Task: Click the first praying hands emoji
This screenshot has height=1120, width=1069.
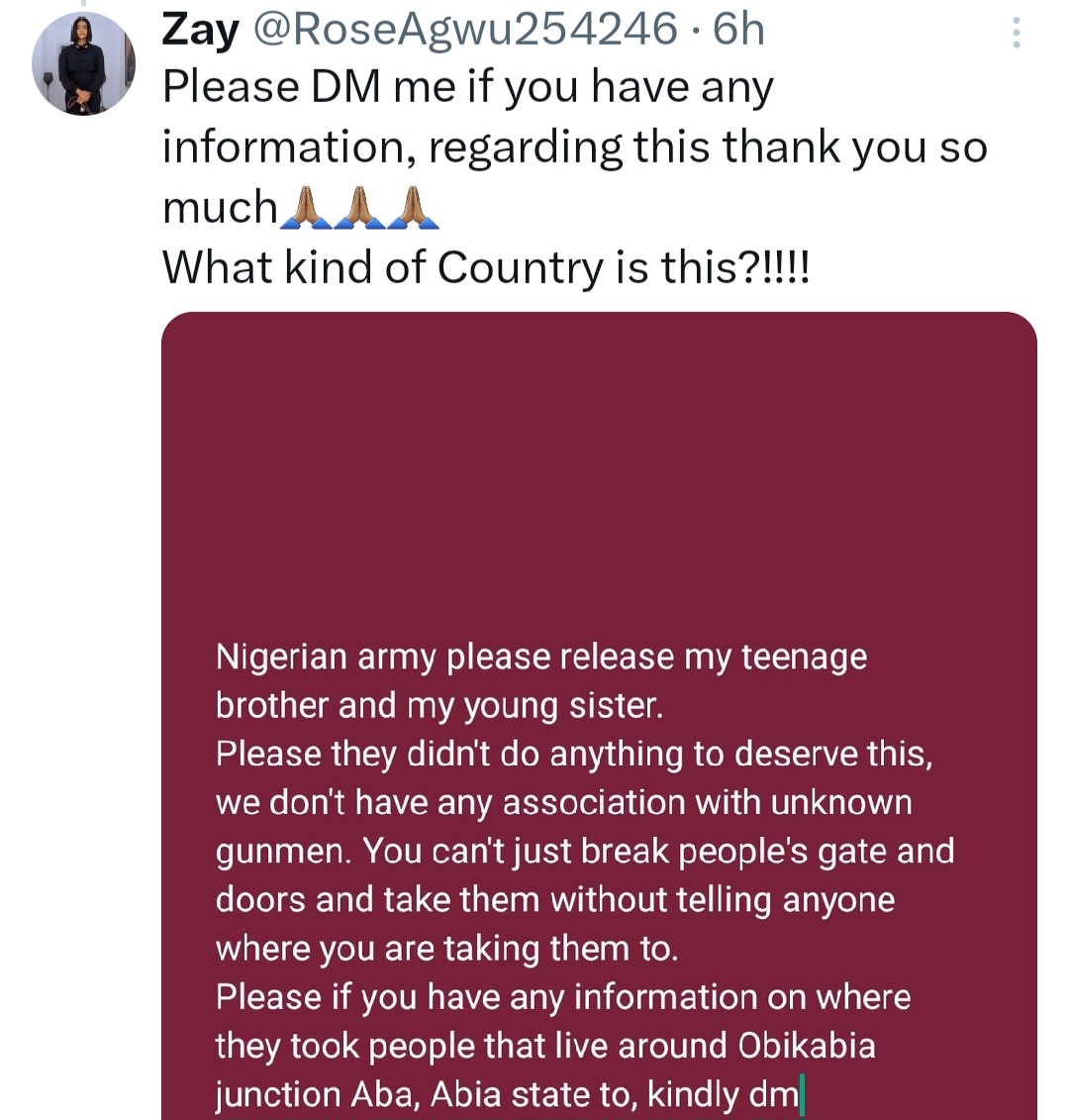Action: coord(307,208)
